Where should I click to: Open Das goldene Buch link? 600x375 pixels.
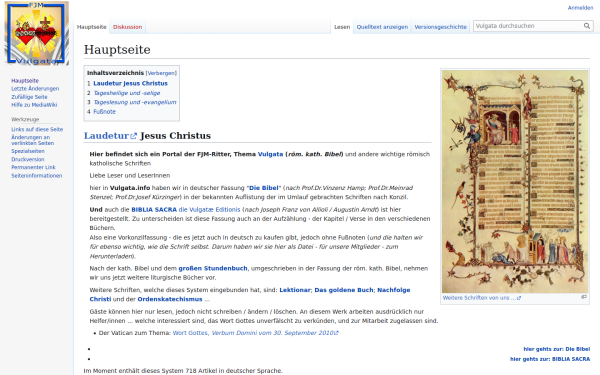[x=344, y=290]
